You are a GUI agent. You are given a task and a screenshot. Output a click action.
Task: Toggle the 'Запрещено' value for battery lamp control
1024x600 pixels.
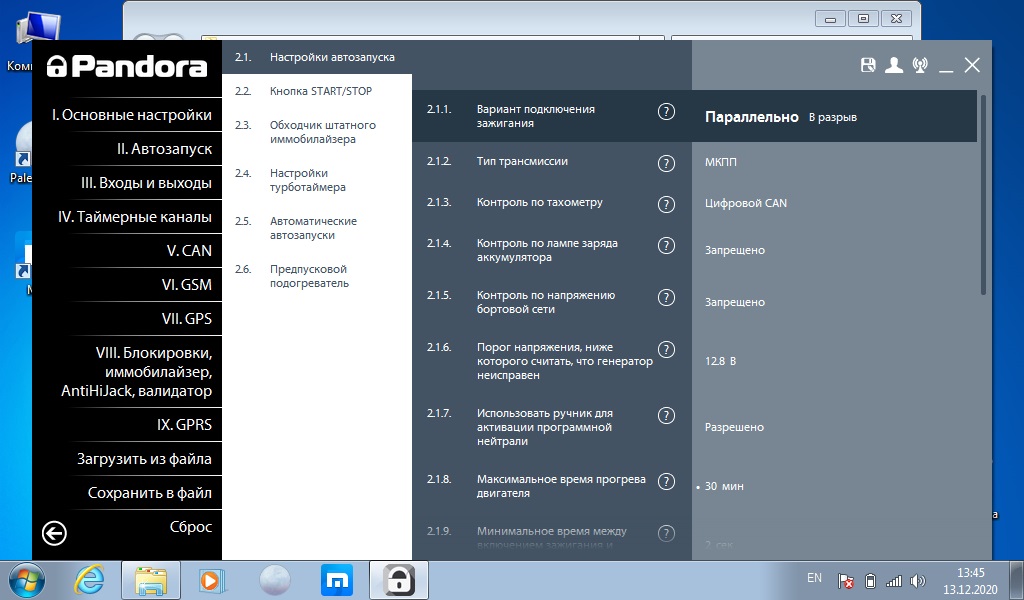[x=734, y=251]
